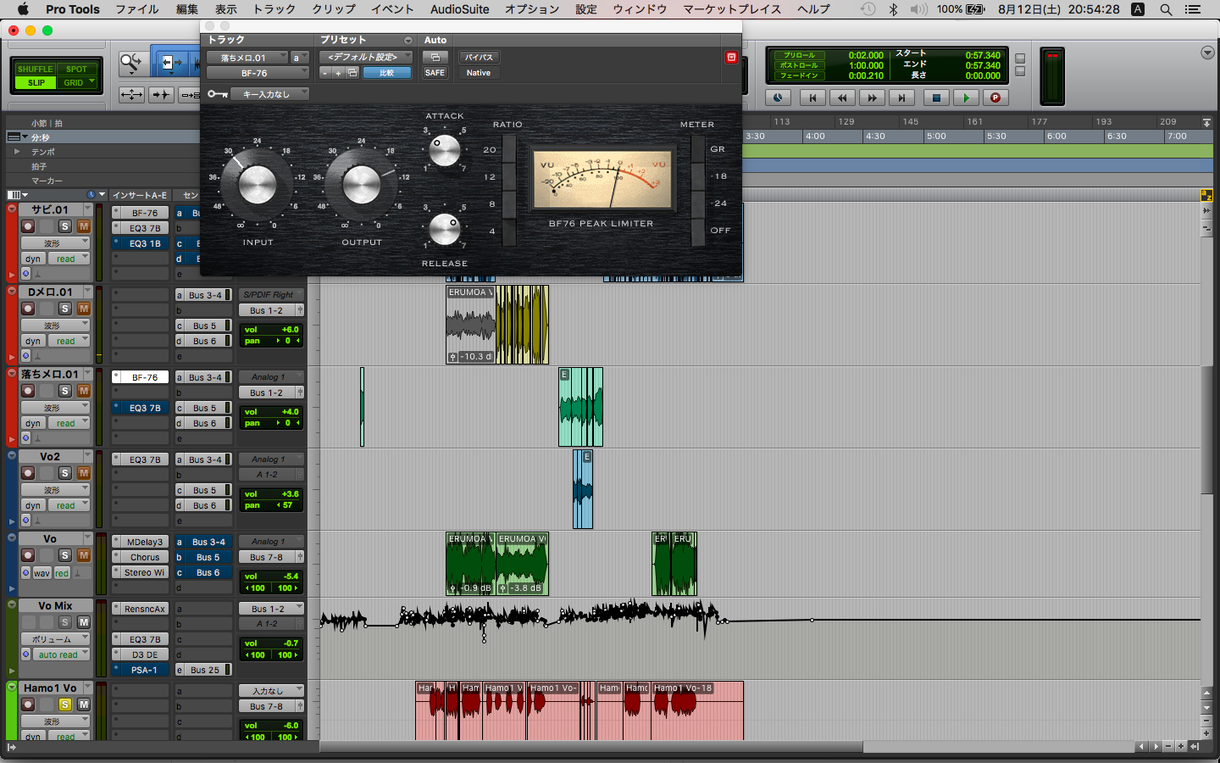Click the OUTPUT knob on BF-76
1220x763 pixels.
click(x=362, y=185)
